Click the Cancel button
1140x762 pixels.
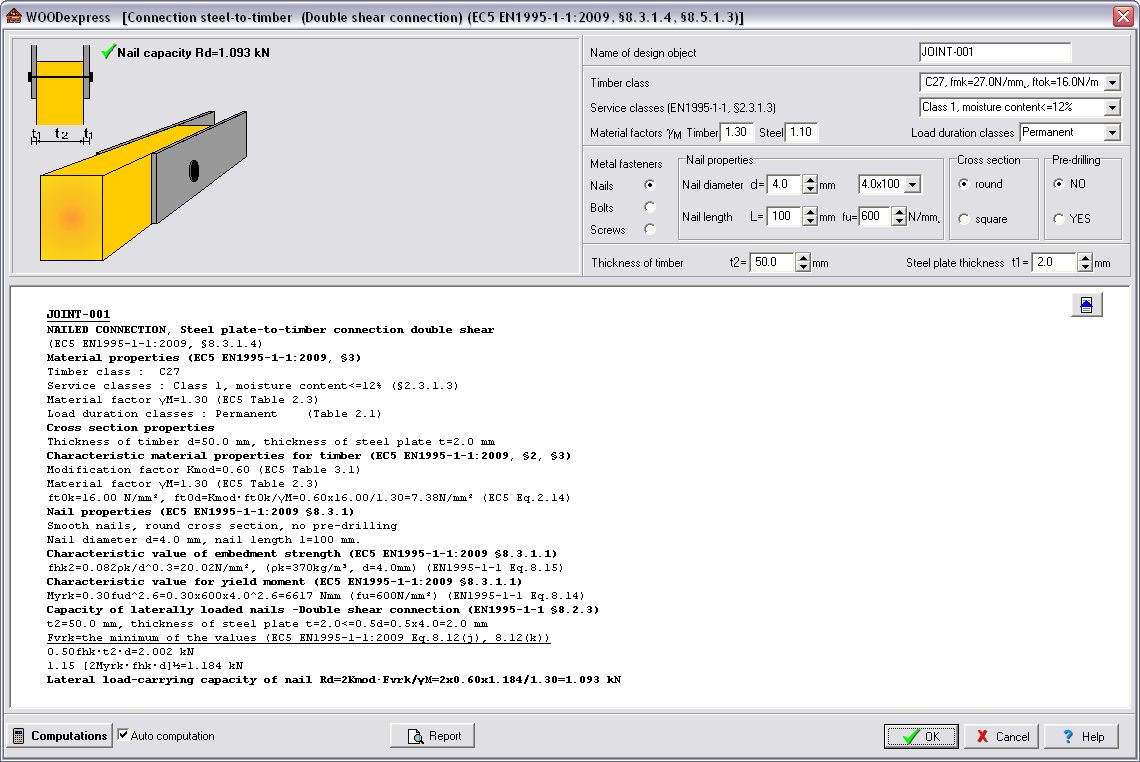click(1001, 737)
